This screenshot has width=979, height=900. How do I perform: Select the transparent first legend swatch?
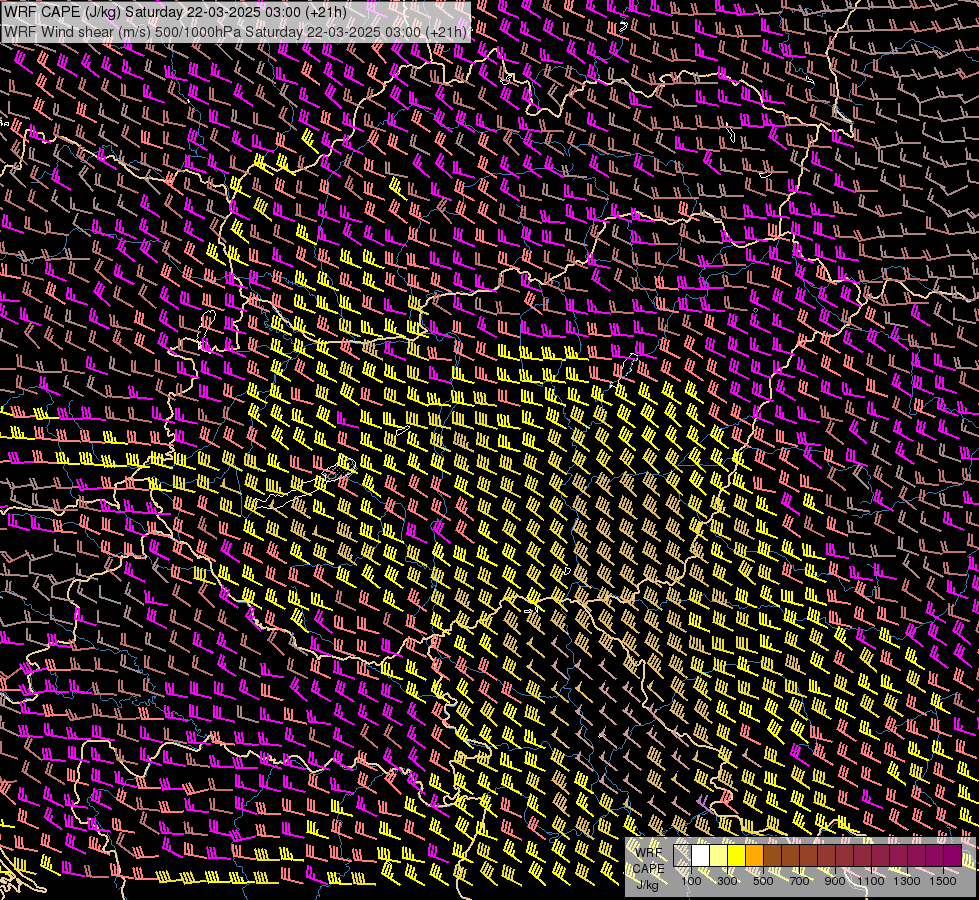click(x=682, y=855)
